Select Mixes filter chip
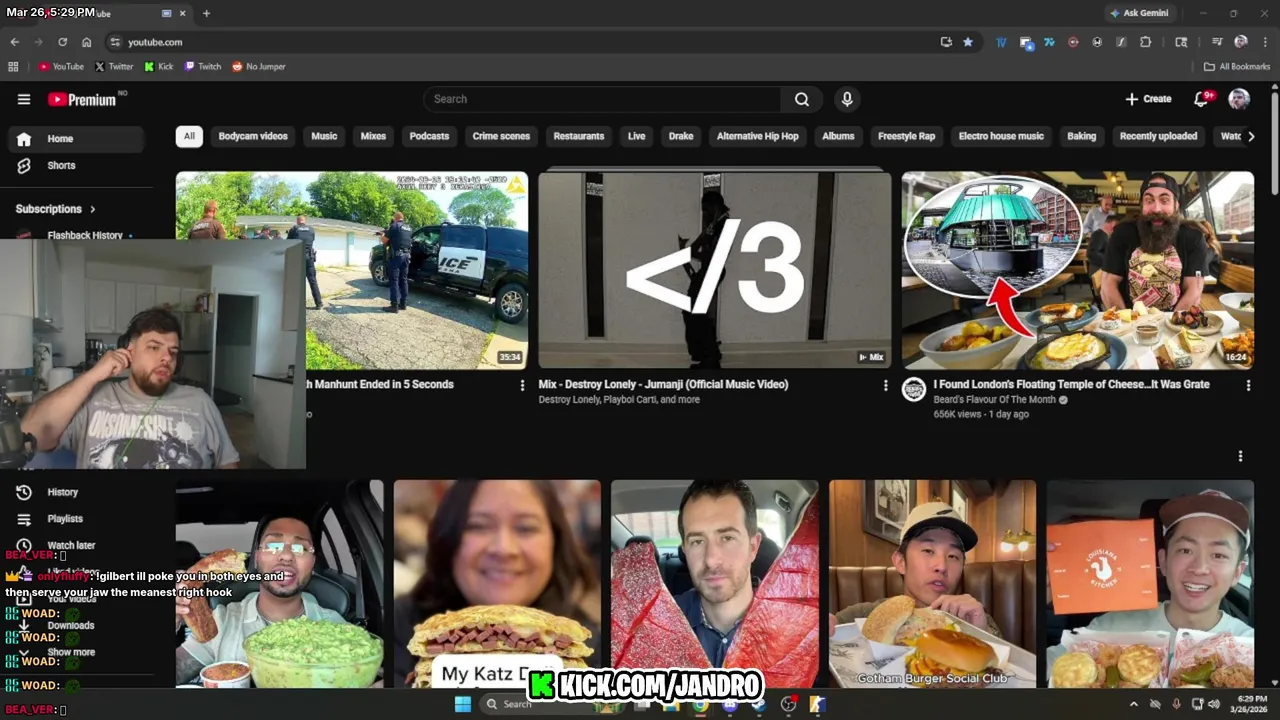This screenshot has width=1280, height=720. (373, 136)
